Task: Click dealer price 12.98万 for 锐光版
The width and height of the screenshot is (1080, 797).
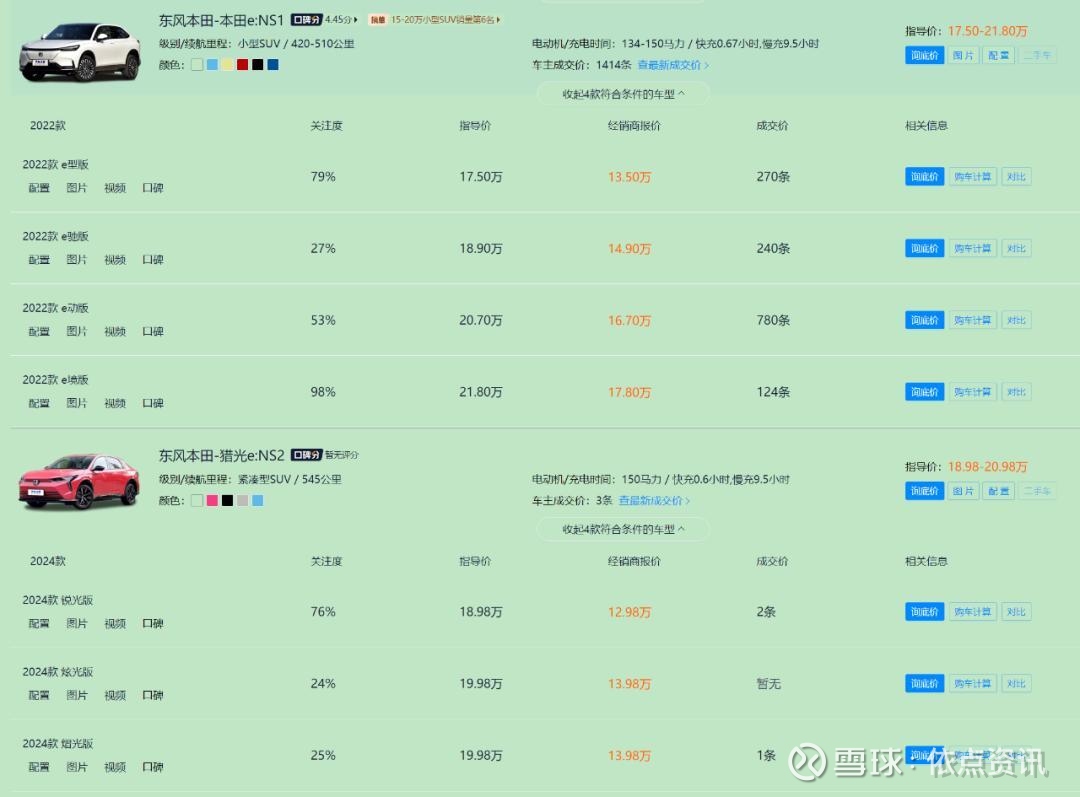Action: 629,612
